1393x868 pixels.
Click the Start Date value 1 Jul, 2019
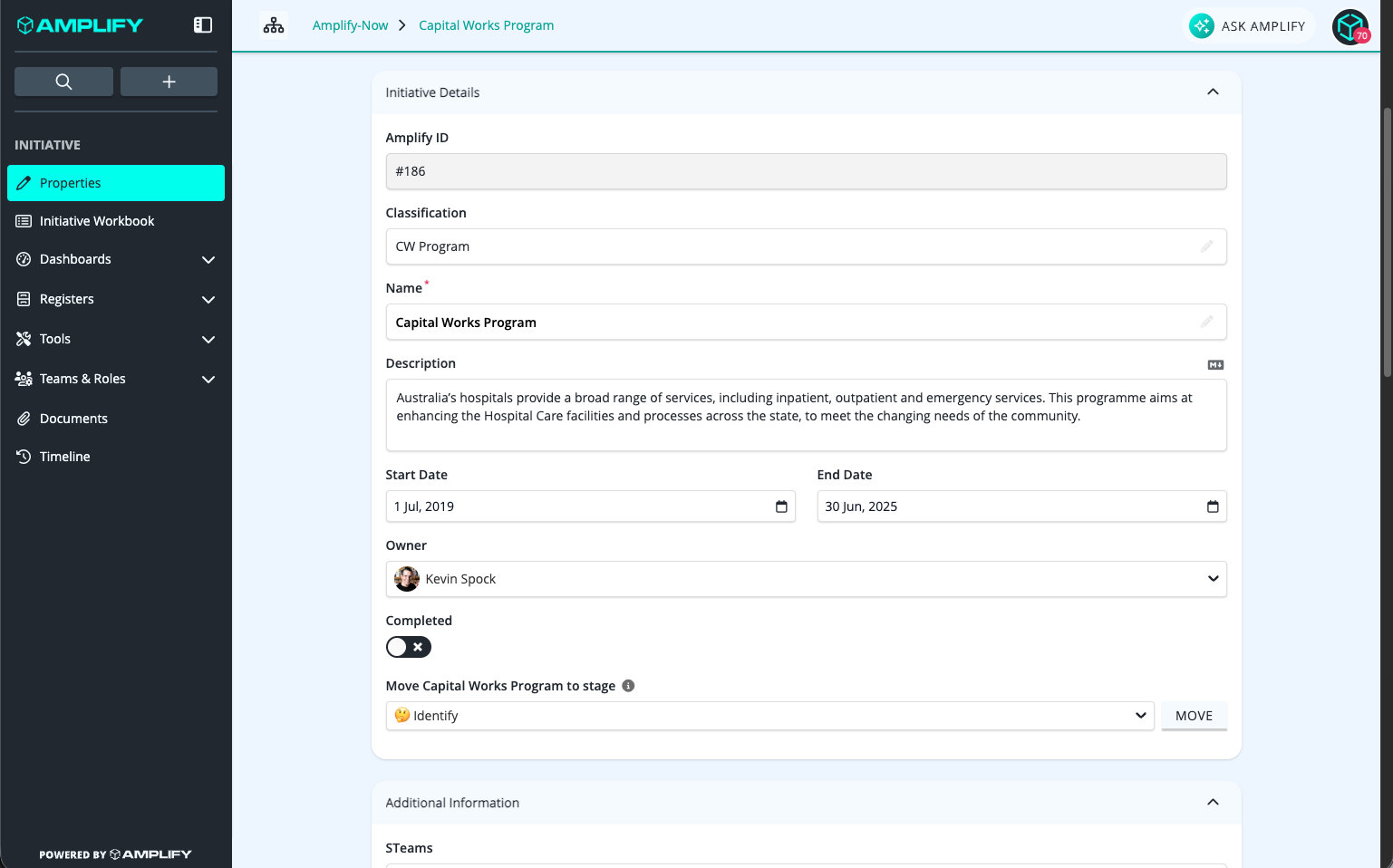click(424, 506)
